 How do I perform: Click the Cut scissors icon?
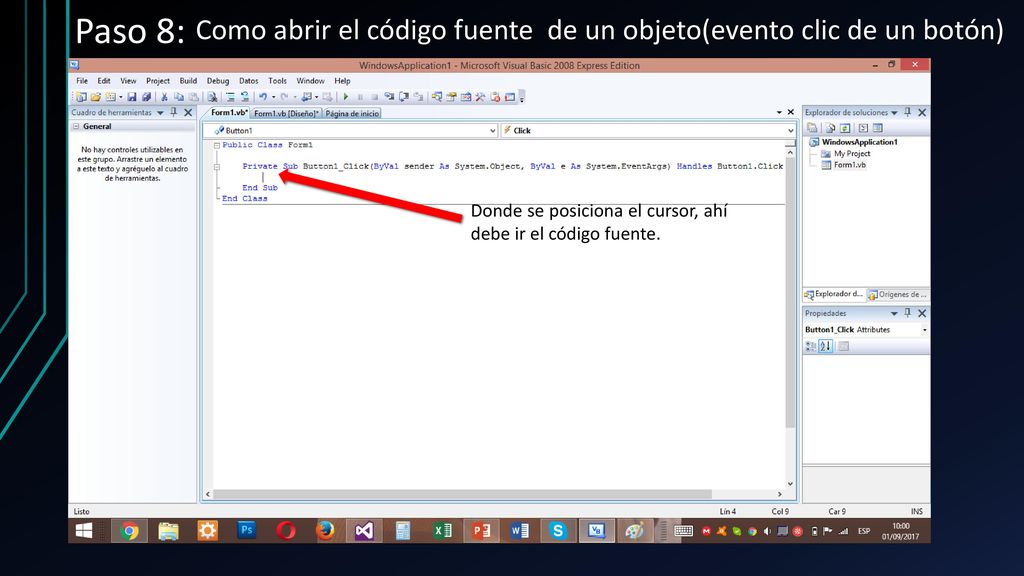pos(164,97)
